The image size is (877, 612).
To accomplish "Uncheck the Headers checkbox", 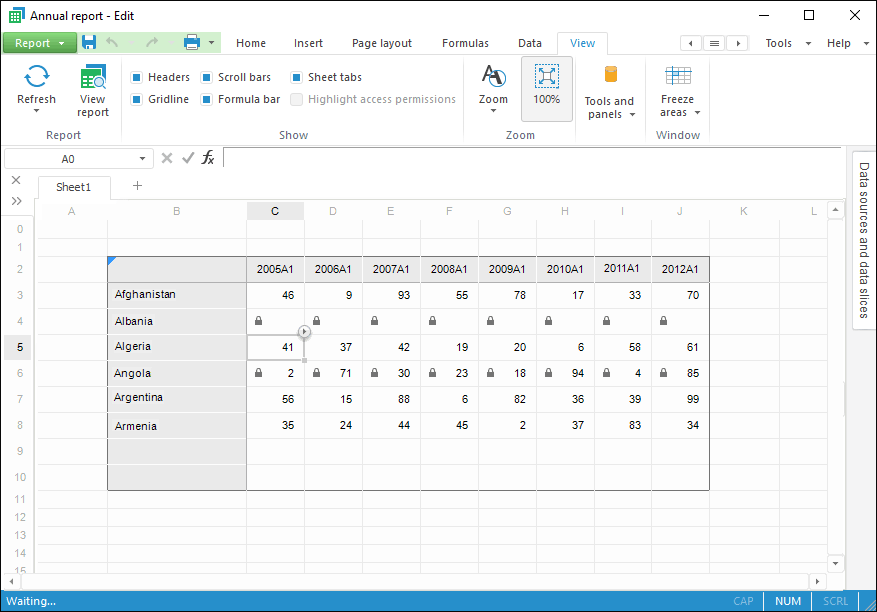I will 137,77.
